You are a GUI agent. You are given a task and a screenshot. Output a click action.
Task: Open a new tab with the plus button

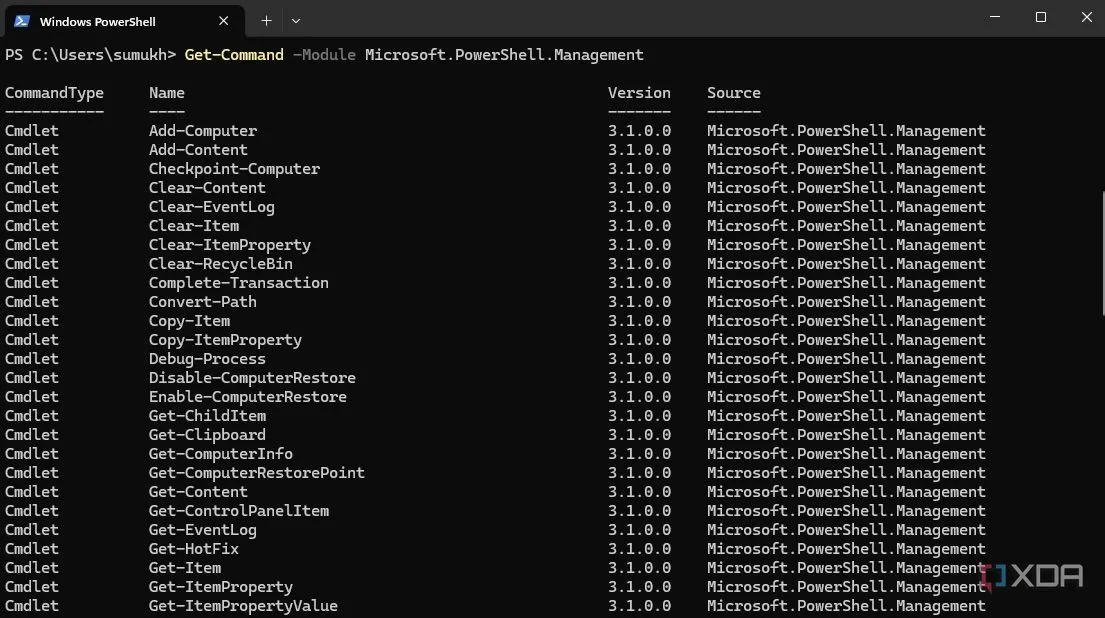tap(266, 21)
